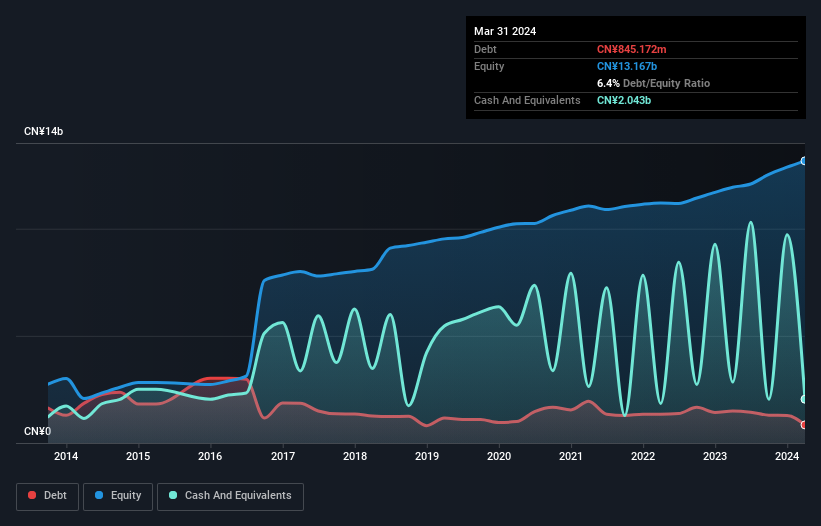This screenshot has width=821, height=526.
Task: Select the 2020 x-axis label
Action: coord(499,457)
